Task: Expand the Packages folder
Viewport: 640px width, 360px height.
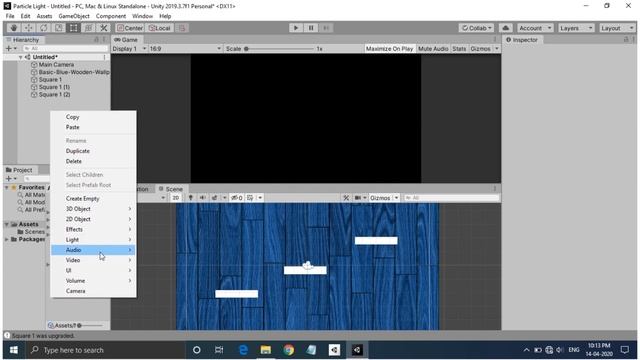Action: click(x=7, y=239)
